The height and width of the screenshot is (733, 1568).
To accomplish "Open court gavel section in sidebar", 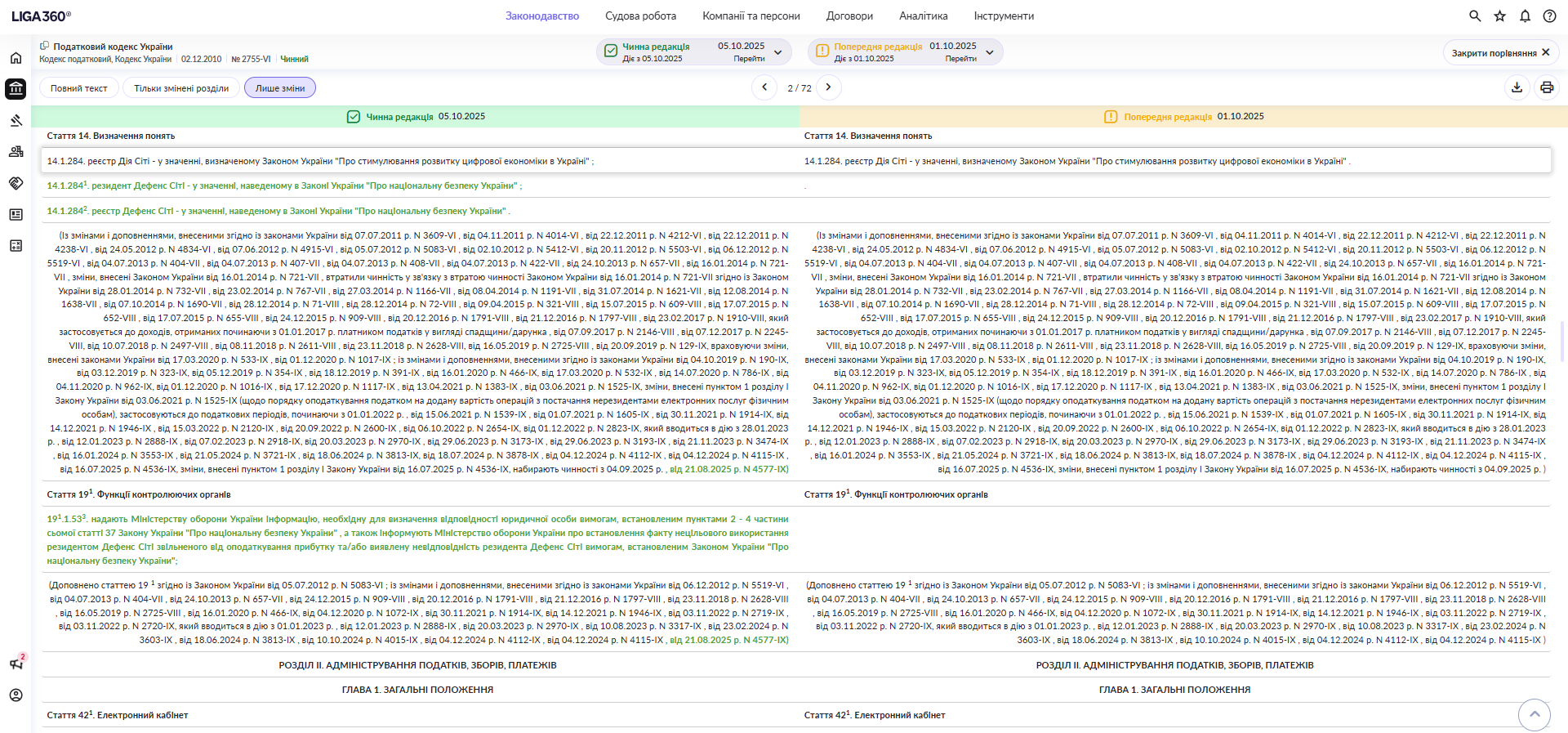I will tap(16, 121).
